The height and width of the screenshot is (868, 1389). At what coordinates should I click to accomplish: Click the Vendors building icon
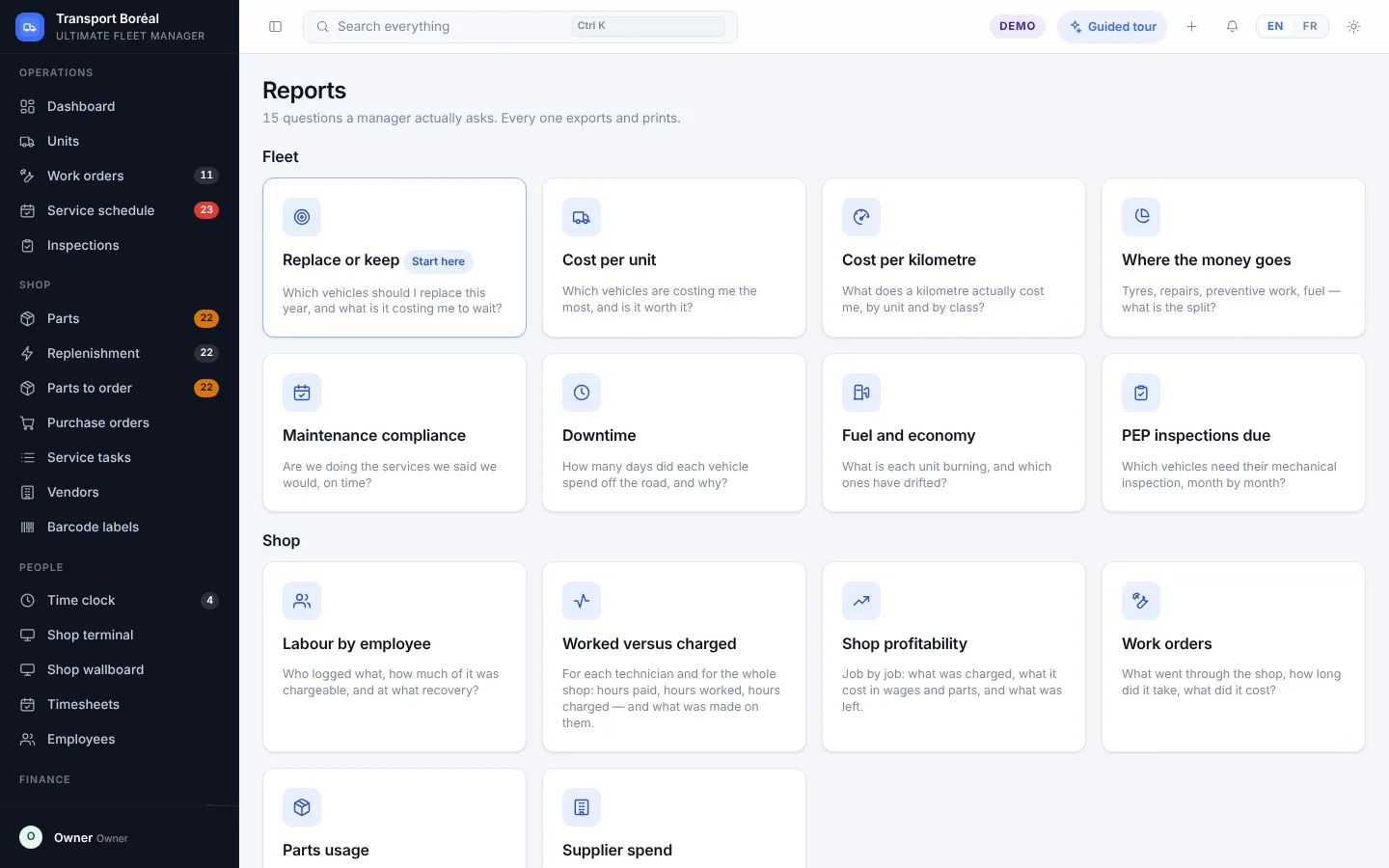click(x=28, y=492)
